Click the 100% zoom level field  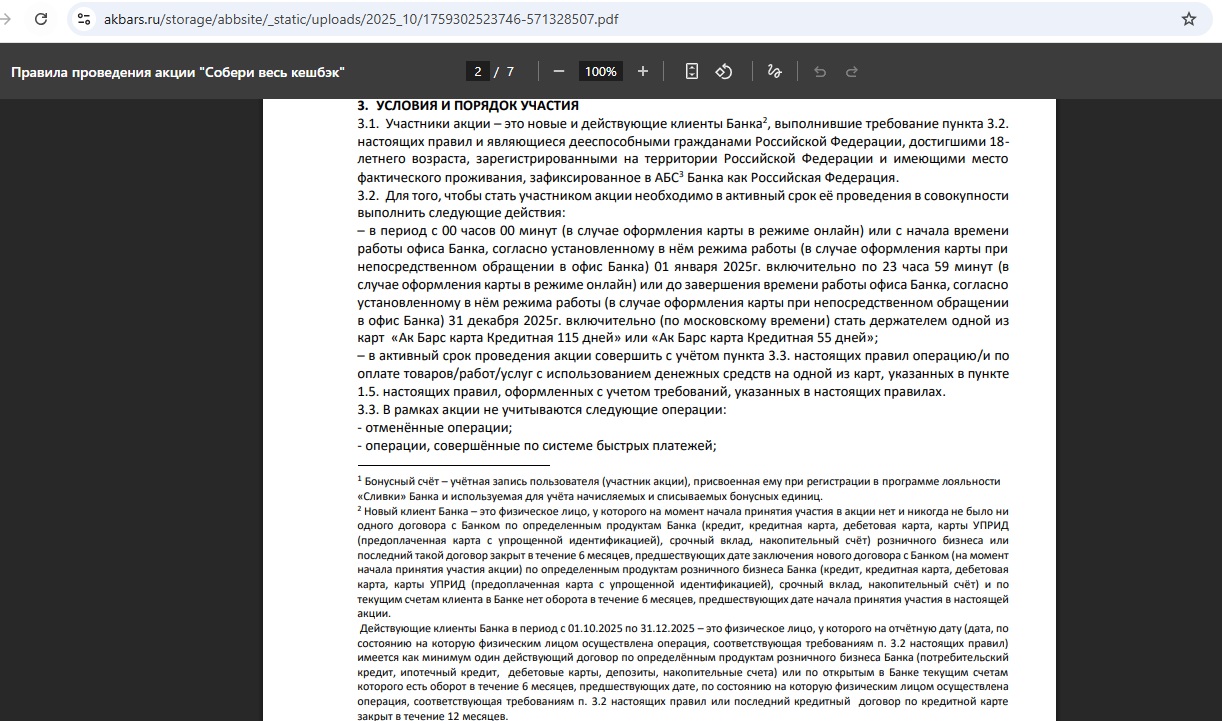point(601,72)
